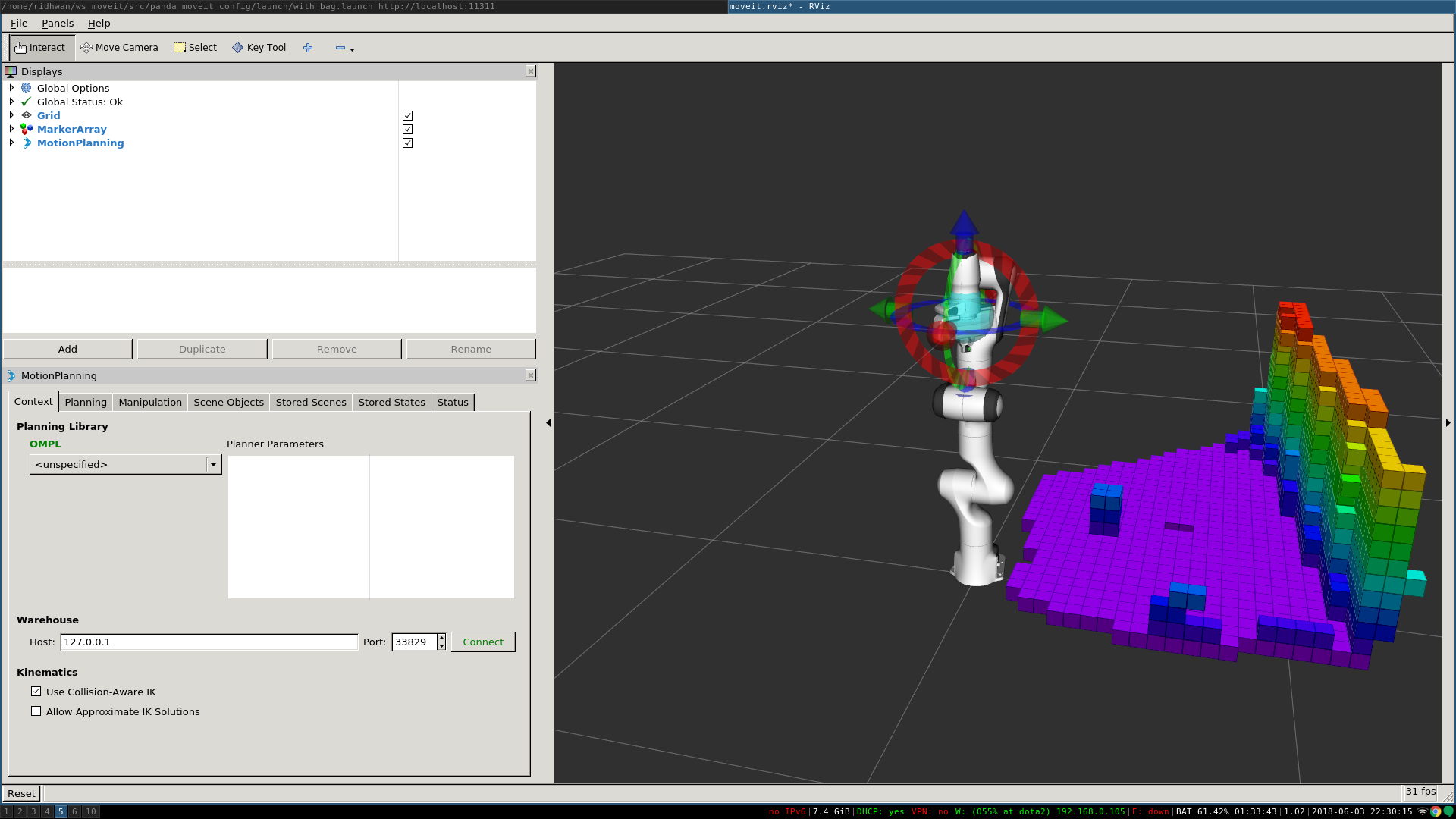The width and height of the screenshot is (1456, 819).
Task: Click the Add display button
Action: (67, 349)
